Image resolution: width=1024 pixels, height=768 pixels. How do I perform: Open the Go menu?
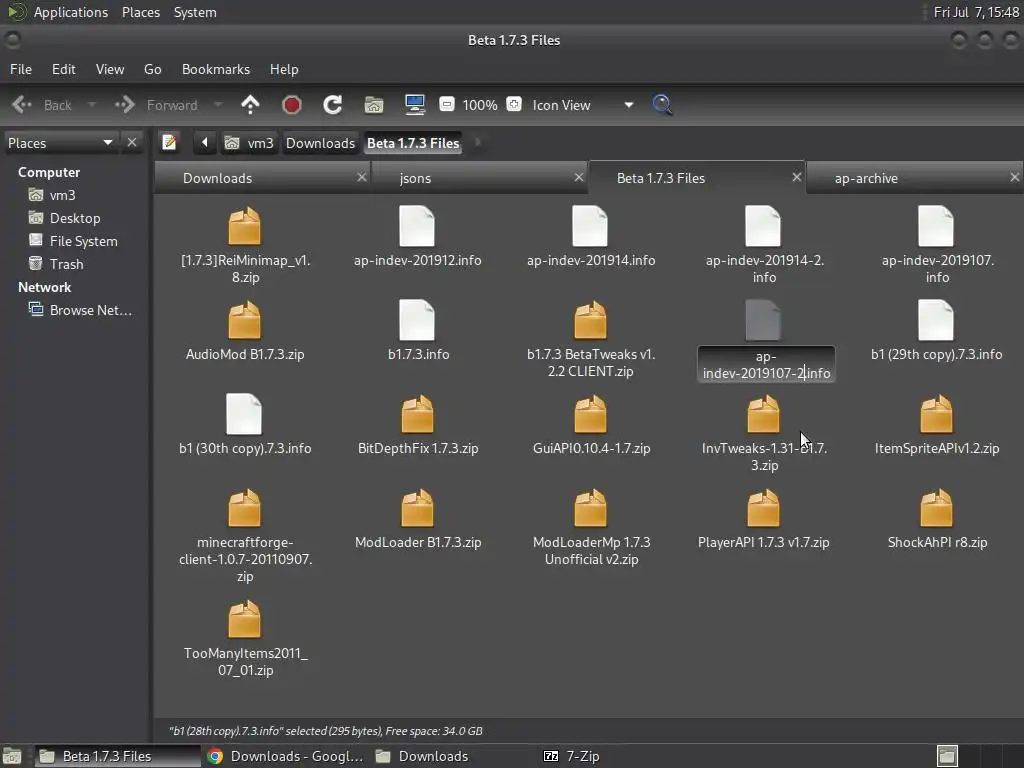click(152, 69)
